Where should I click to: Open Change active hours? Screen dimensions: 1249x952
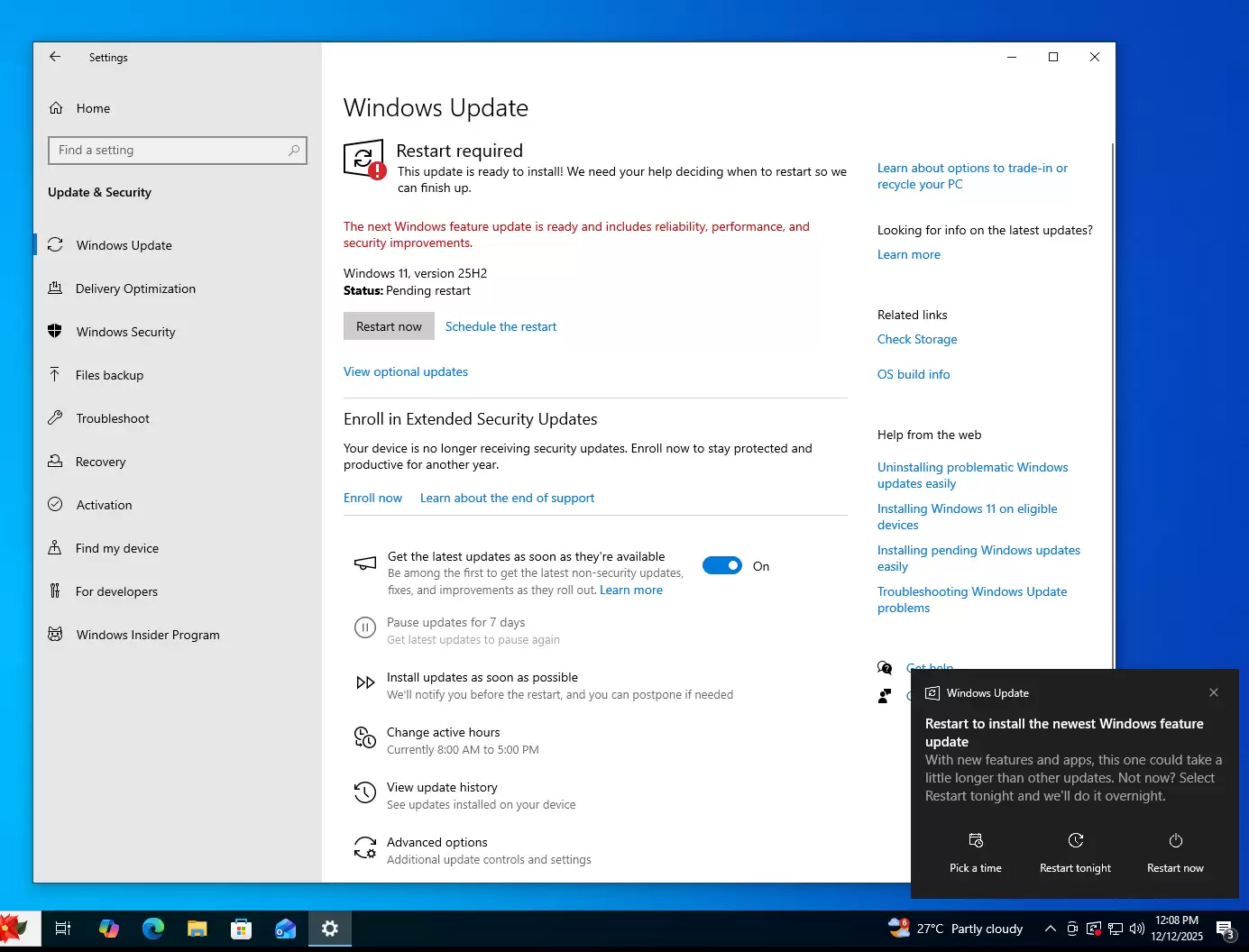pos(444,732)
